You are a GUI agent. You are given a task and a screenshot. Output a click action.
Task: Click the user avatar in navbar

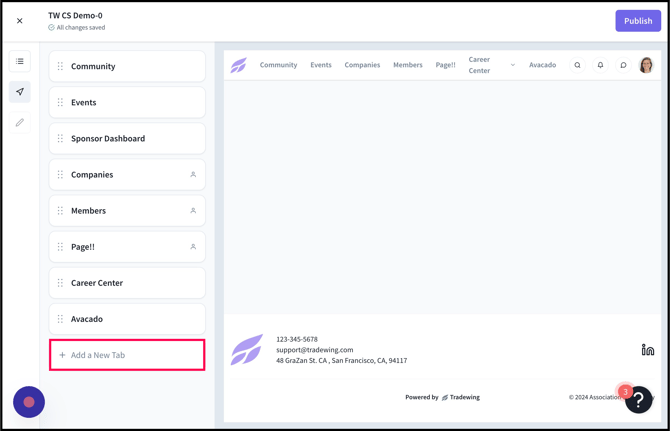(x=646, y=65)
